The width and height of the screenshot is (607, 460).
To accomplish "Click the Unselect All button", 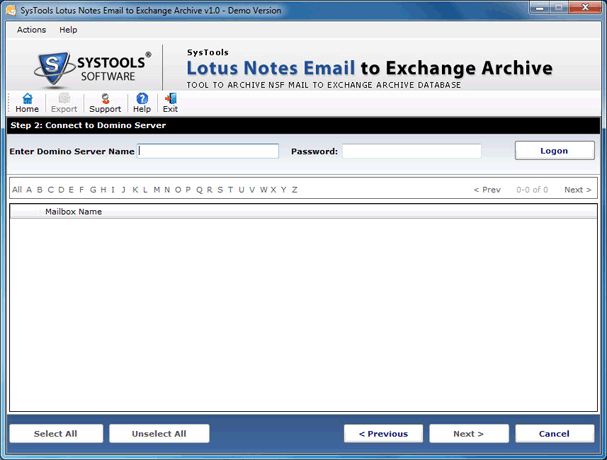I will point(159,434).
